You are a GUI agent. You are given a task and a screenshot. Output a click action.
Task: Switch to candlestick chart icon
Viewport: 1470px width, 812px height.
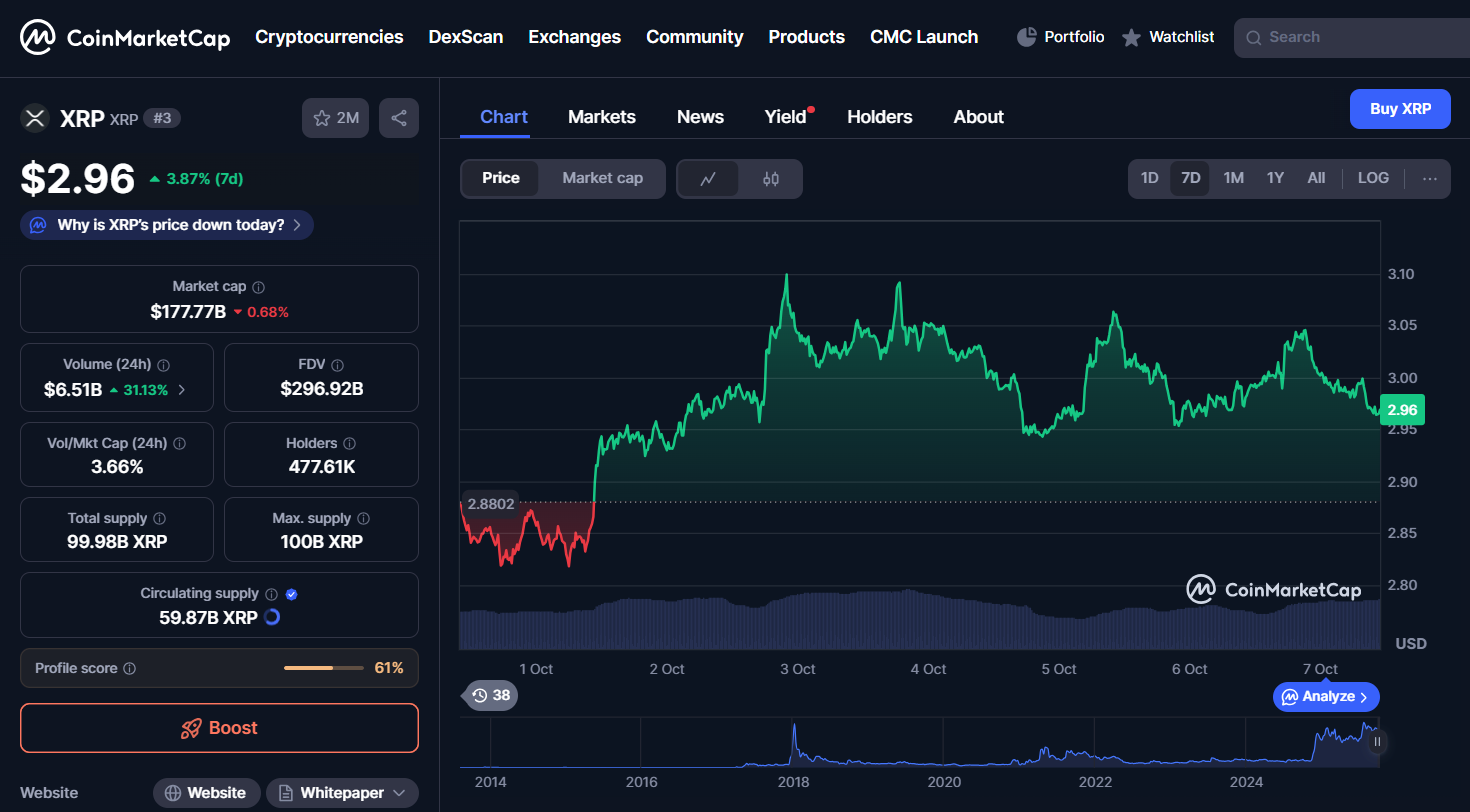tap(770, 179)
